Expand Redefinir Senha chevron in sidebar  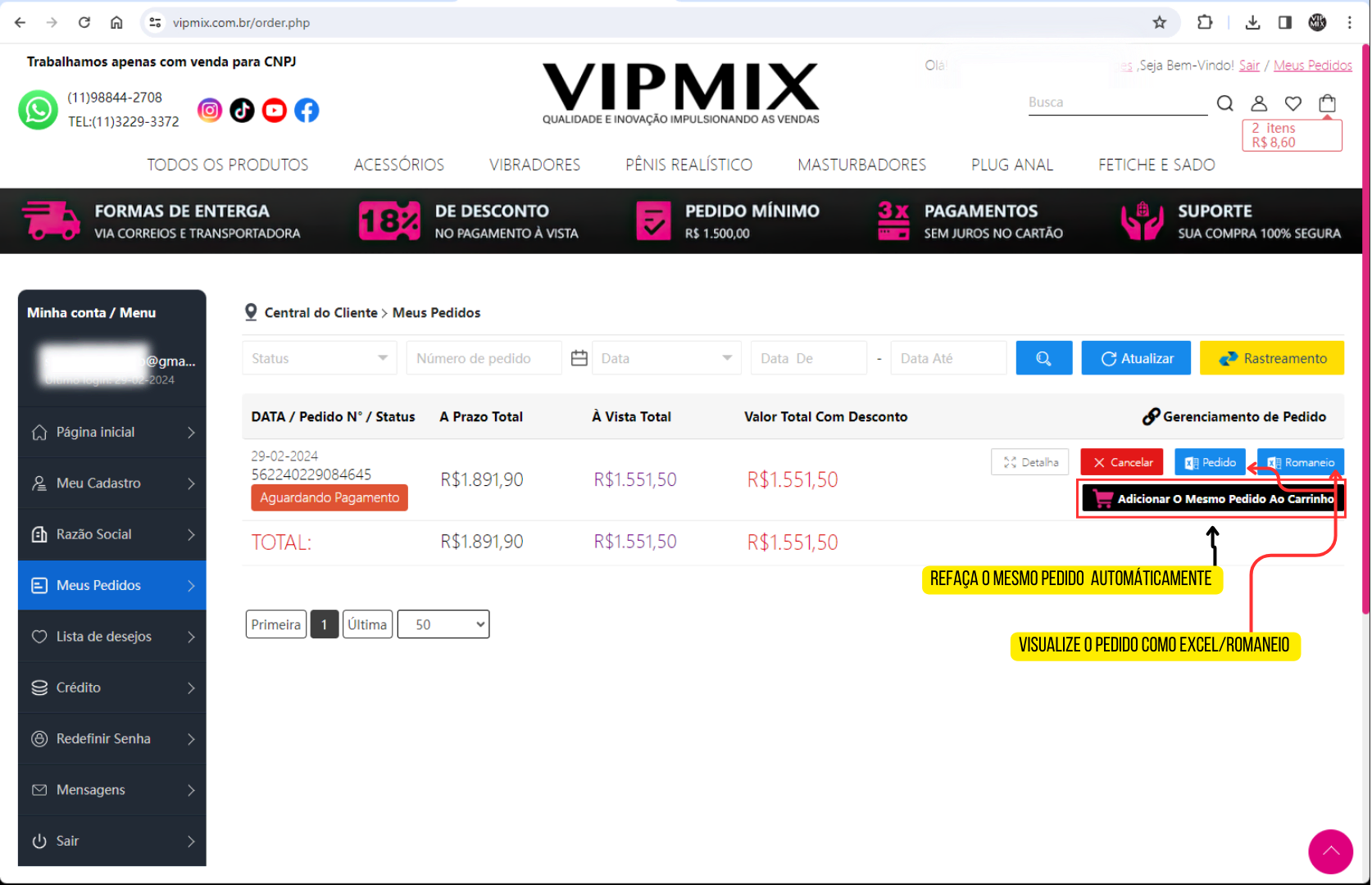tap(191, 739)
